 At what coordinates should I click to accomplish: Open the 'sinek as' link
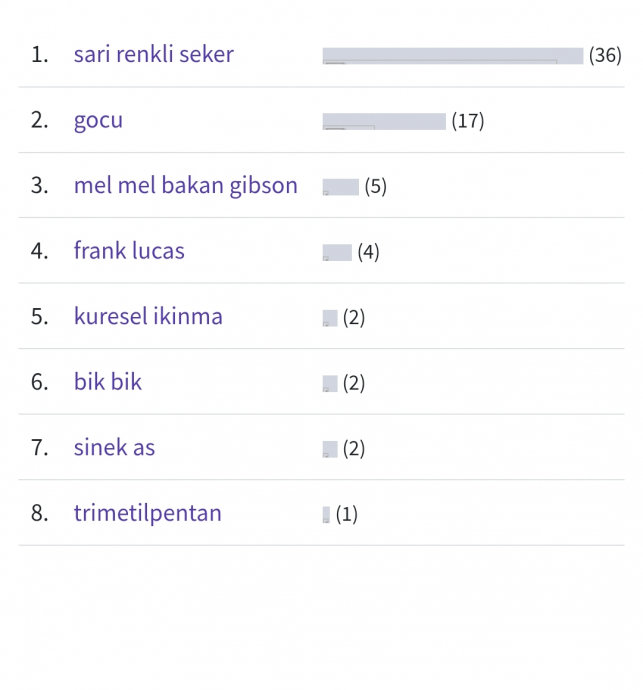click(114, 448)
